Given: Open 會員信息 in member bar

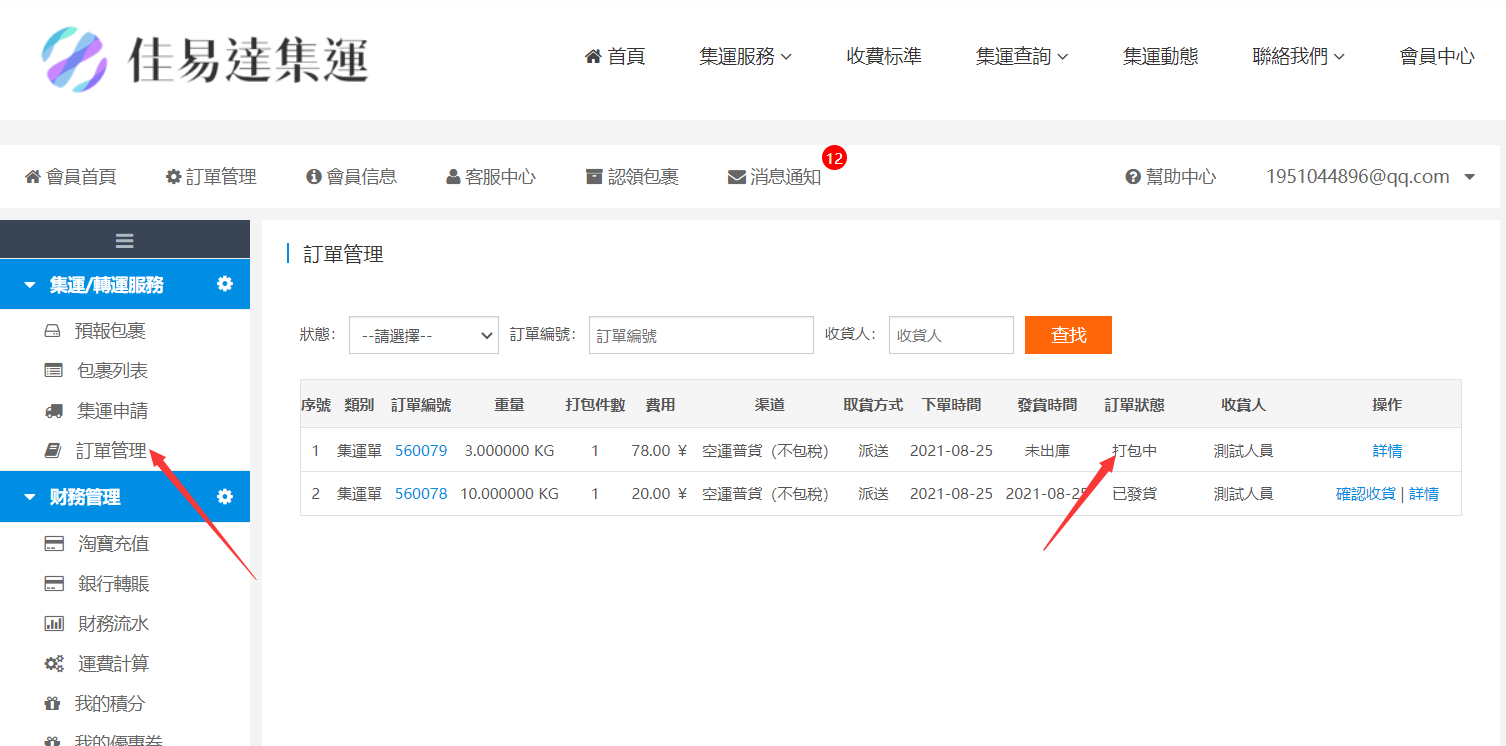Looking at the screenshot, I should 351,176.
